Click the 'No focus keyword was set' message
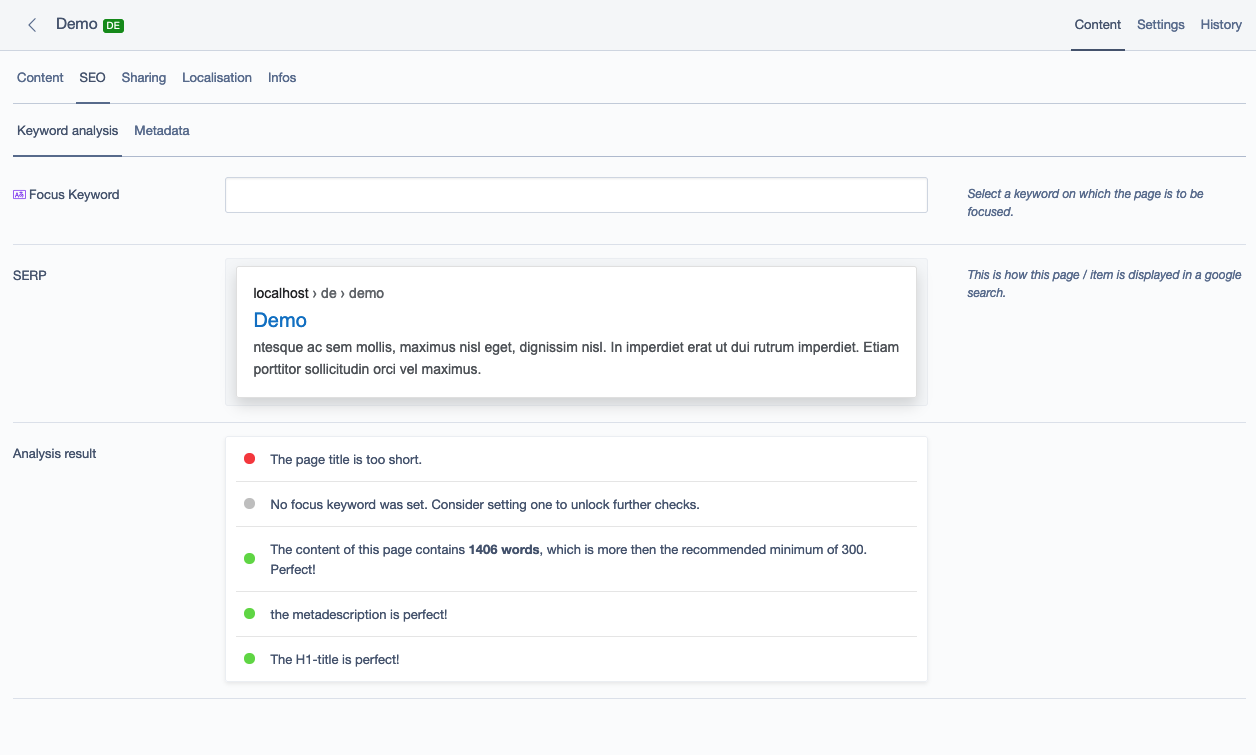 (485, 504)
